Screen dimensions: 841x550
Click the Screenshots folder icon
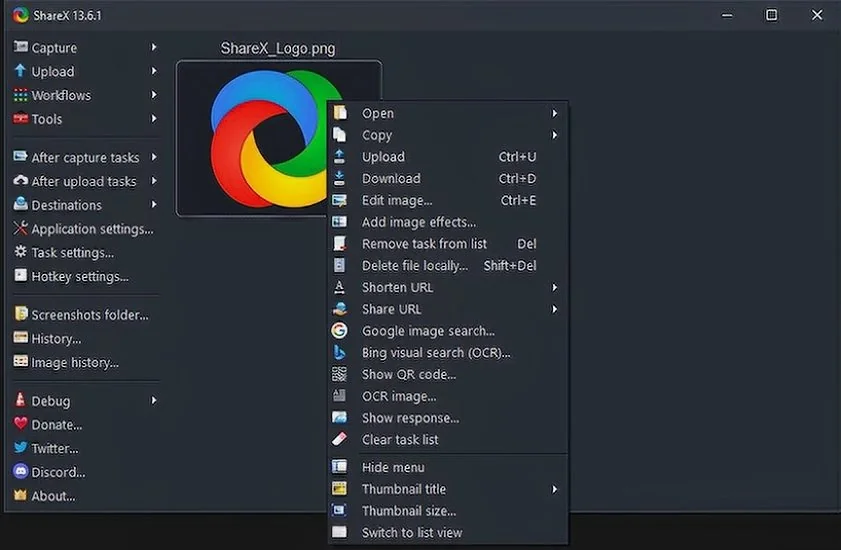pyautogui.click(x=20, y=313)
